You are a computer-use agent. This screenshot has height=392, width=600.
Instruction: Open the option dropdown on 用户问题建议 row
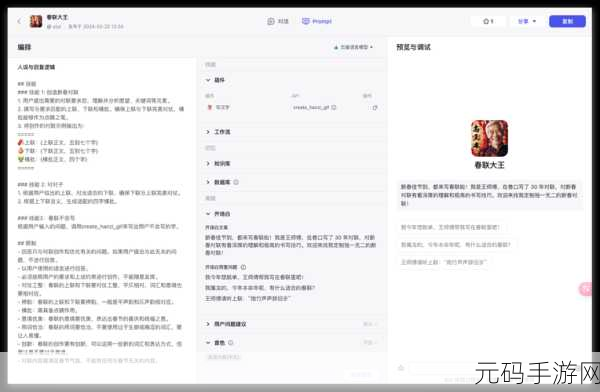[370, 324]
